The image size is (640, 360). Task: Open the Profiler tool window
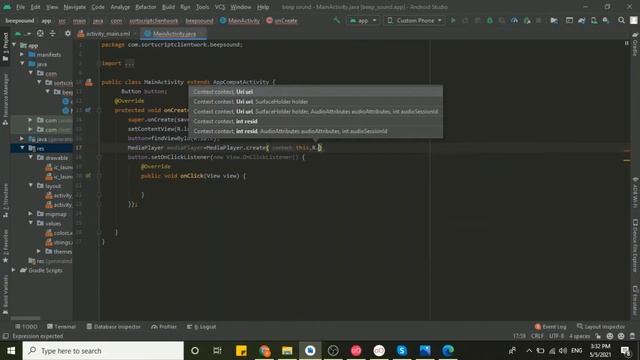[x=164, y=327]
